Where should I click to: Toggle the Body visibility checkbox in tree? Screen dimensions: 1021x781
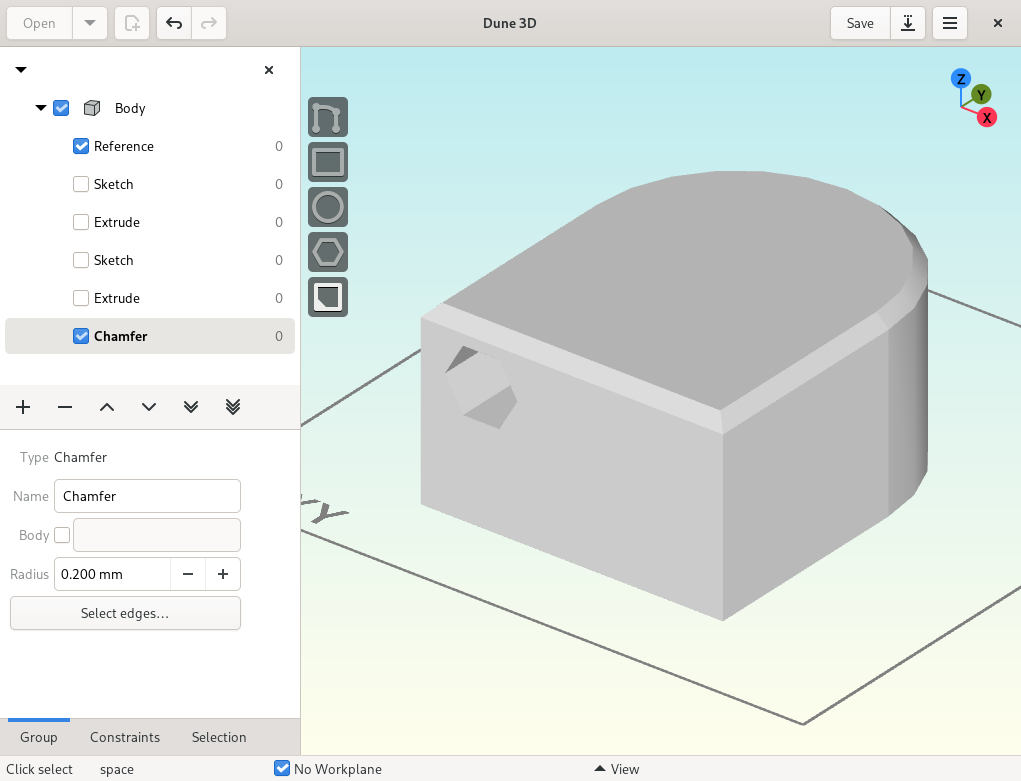(x=61, y=108)
